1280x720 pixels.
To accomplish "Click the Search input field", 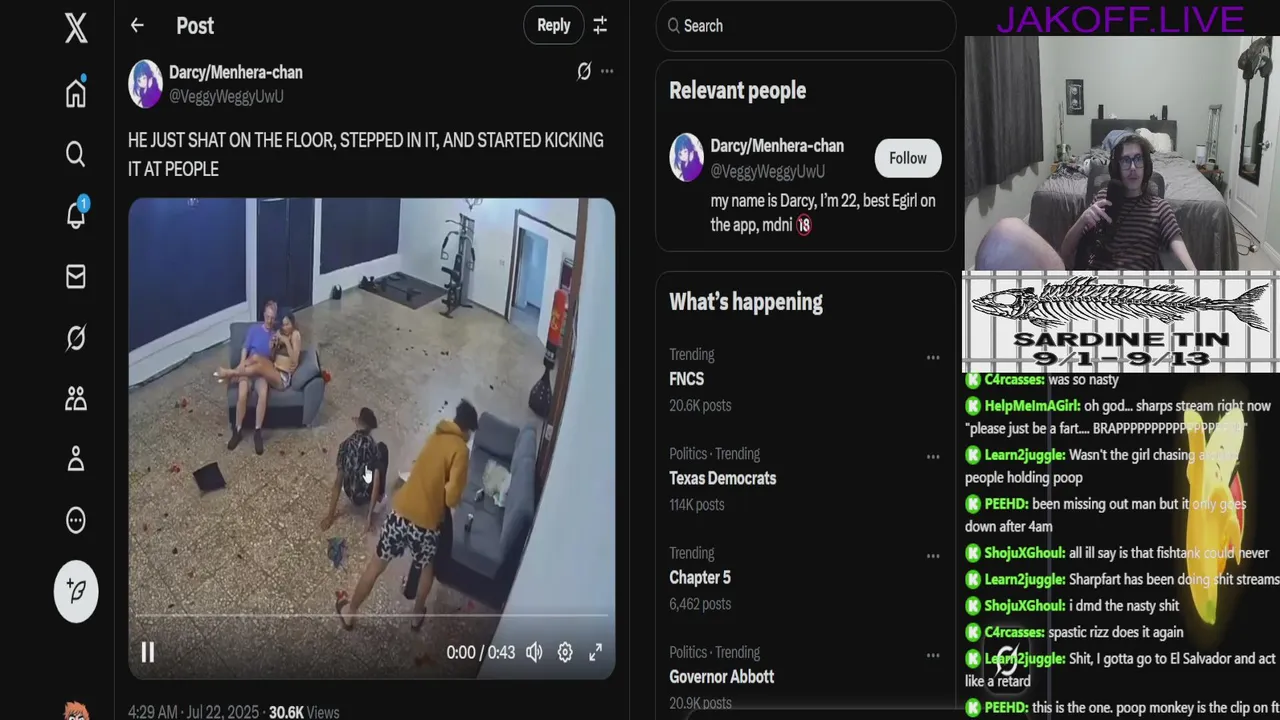I will tap(806, 26).
